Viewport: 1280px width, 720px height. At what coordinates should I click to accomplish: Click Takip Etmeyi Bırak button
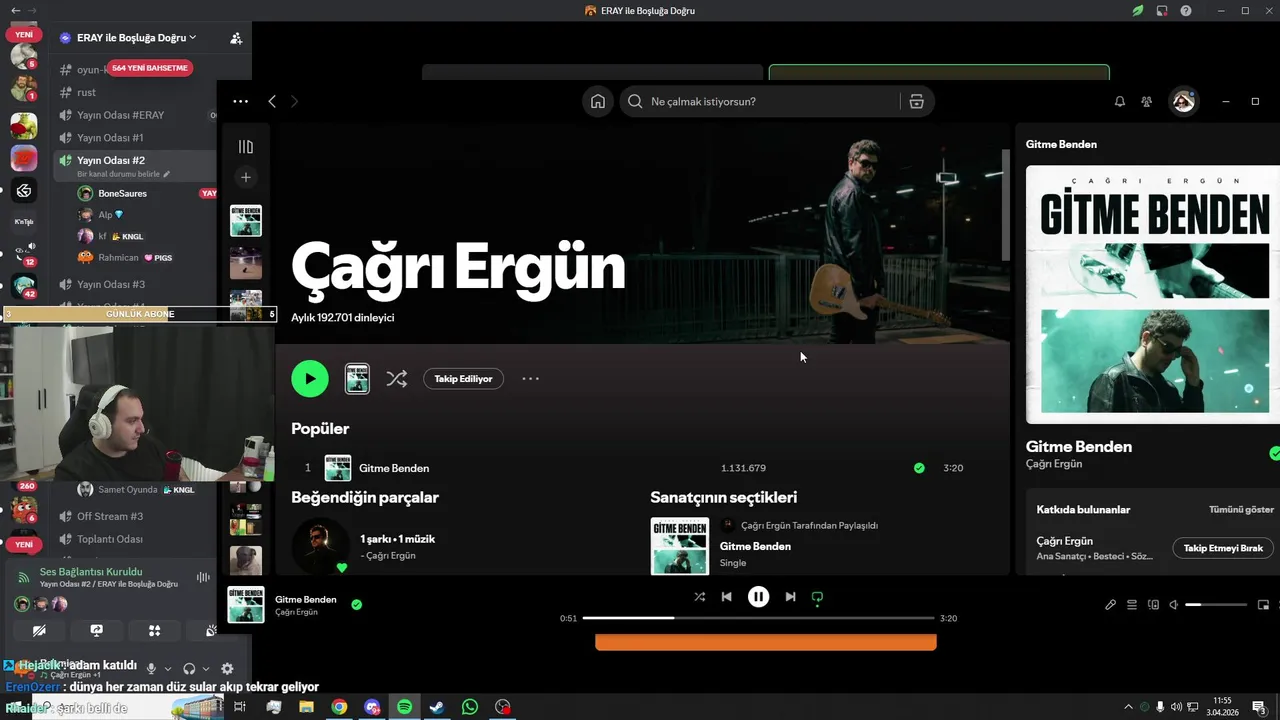[x=1223, y=548]
